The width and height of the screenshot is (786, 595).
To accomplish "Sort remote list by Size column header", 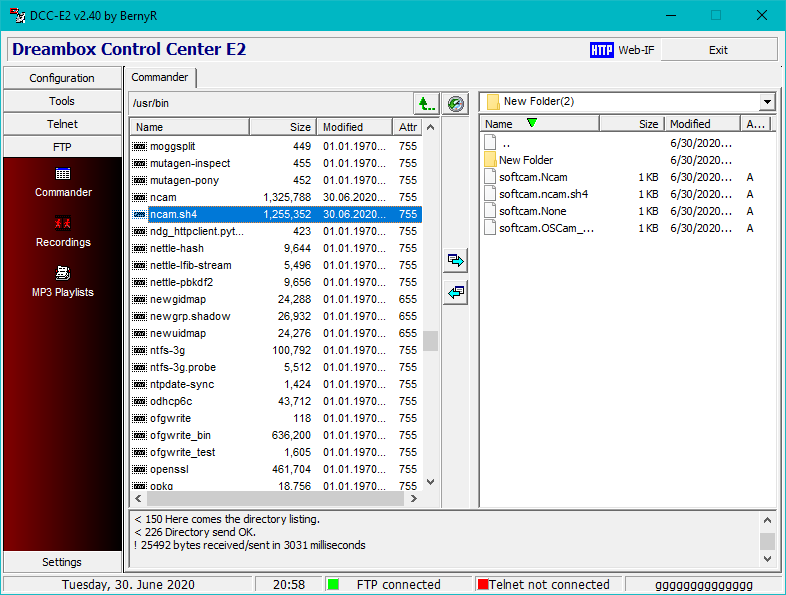I will pos(283,127).
